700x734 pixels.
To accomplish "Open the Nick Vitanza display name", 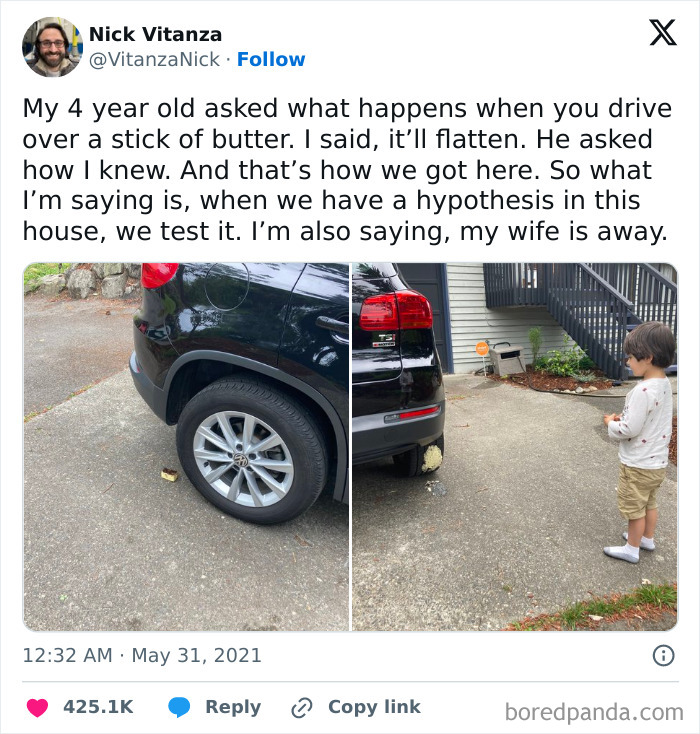I will click(155, 34).
